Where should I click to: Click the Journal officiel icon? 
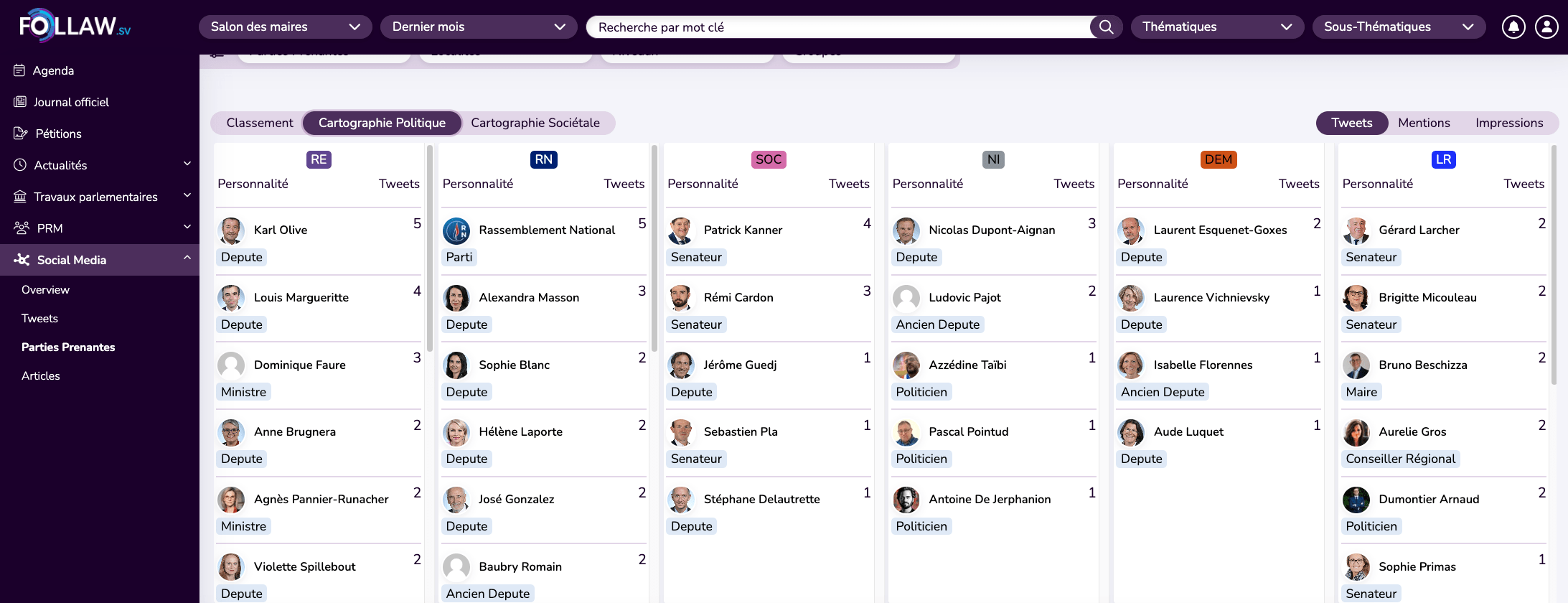(x=20, y=102)
